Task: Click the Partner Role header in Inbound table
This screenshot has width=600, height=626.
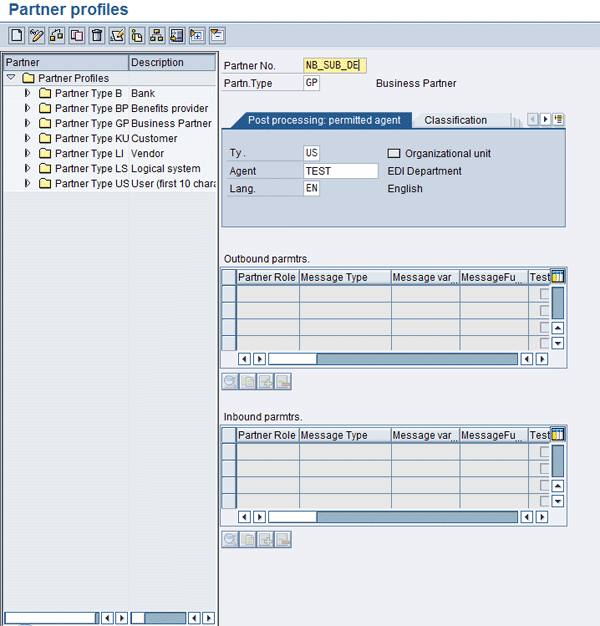Action: (266, 435)
